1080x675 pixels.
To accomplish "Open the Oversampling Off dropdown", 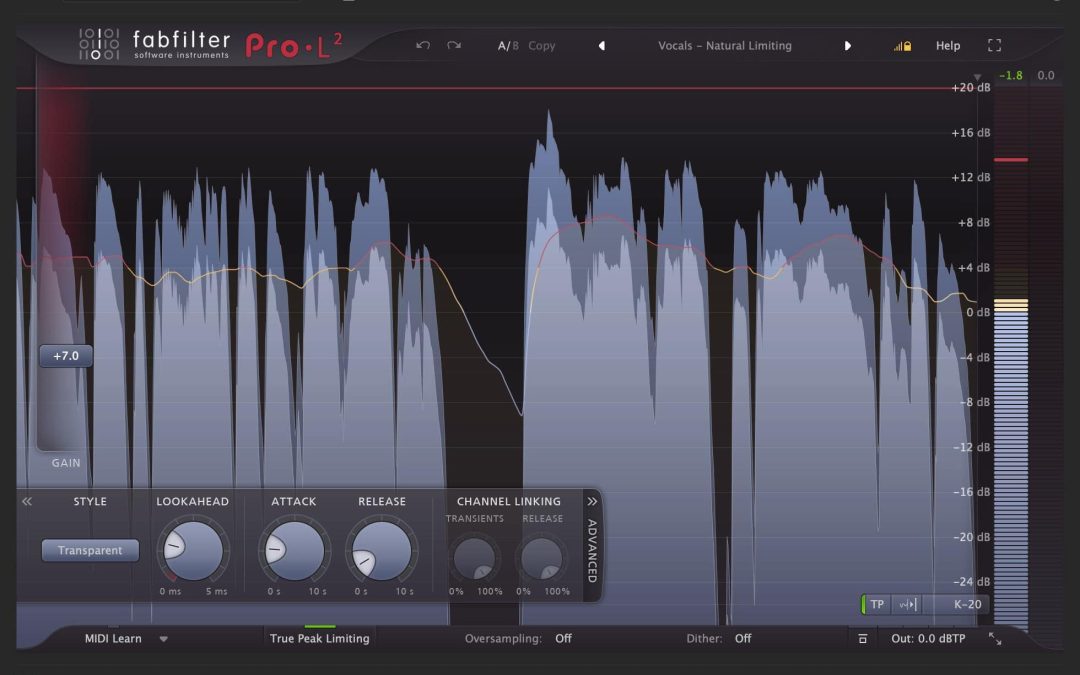I will (x=563, y=638).
